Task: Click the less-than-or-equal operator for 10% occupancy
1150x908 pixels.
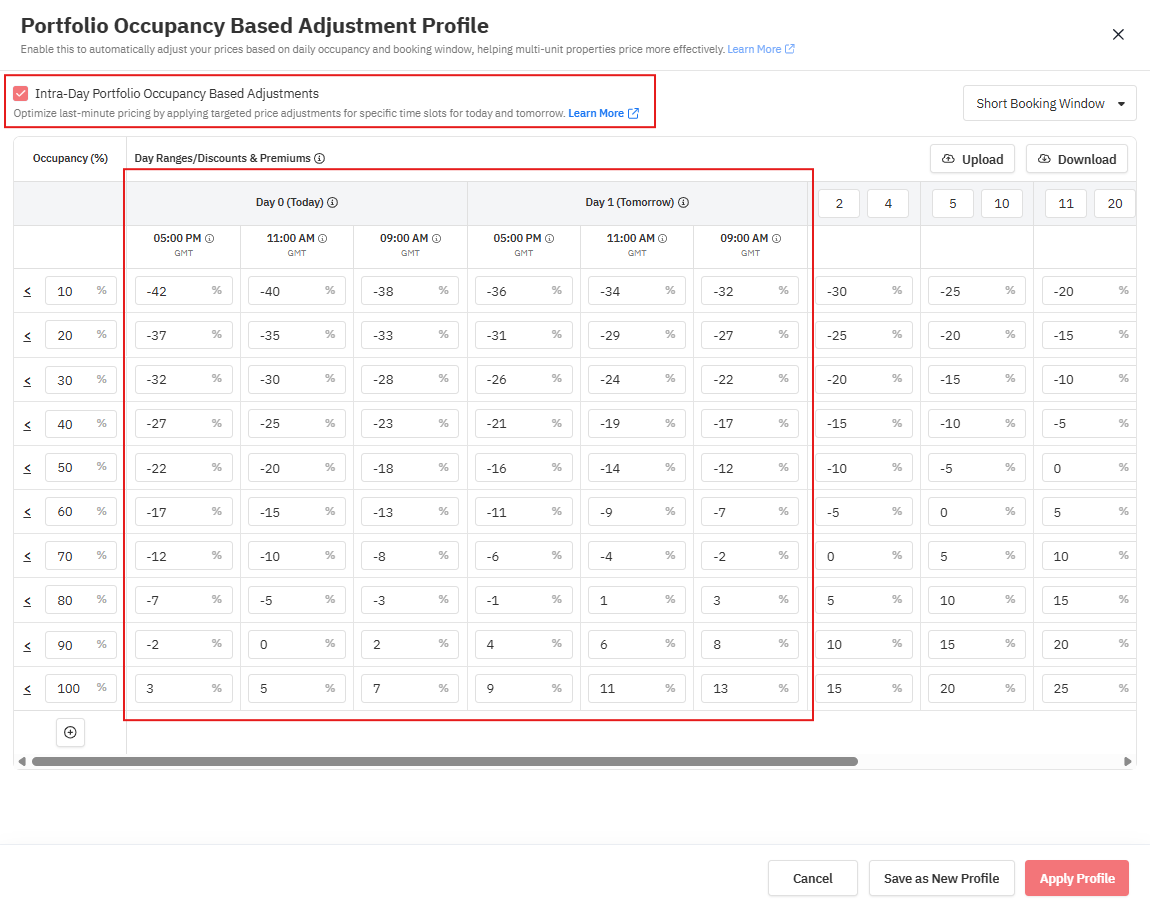Action: pos(27,291)
